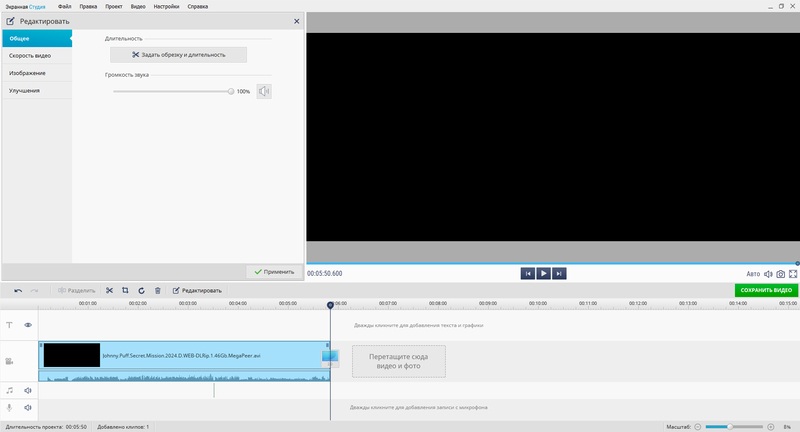Image resolution: width=800 pixels, height=432 pixels.
Task: Click the Редактировать toolbar button
Action: 197,290
